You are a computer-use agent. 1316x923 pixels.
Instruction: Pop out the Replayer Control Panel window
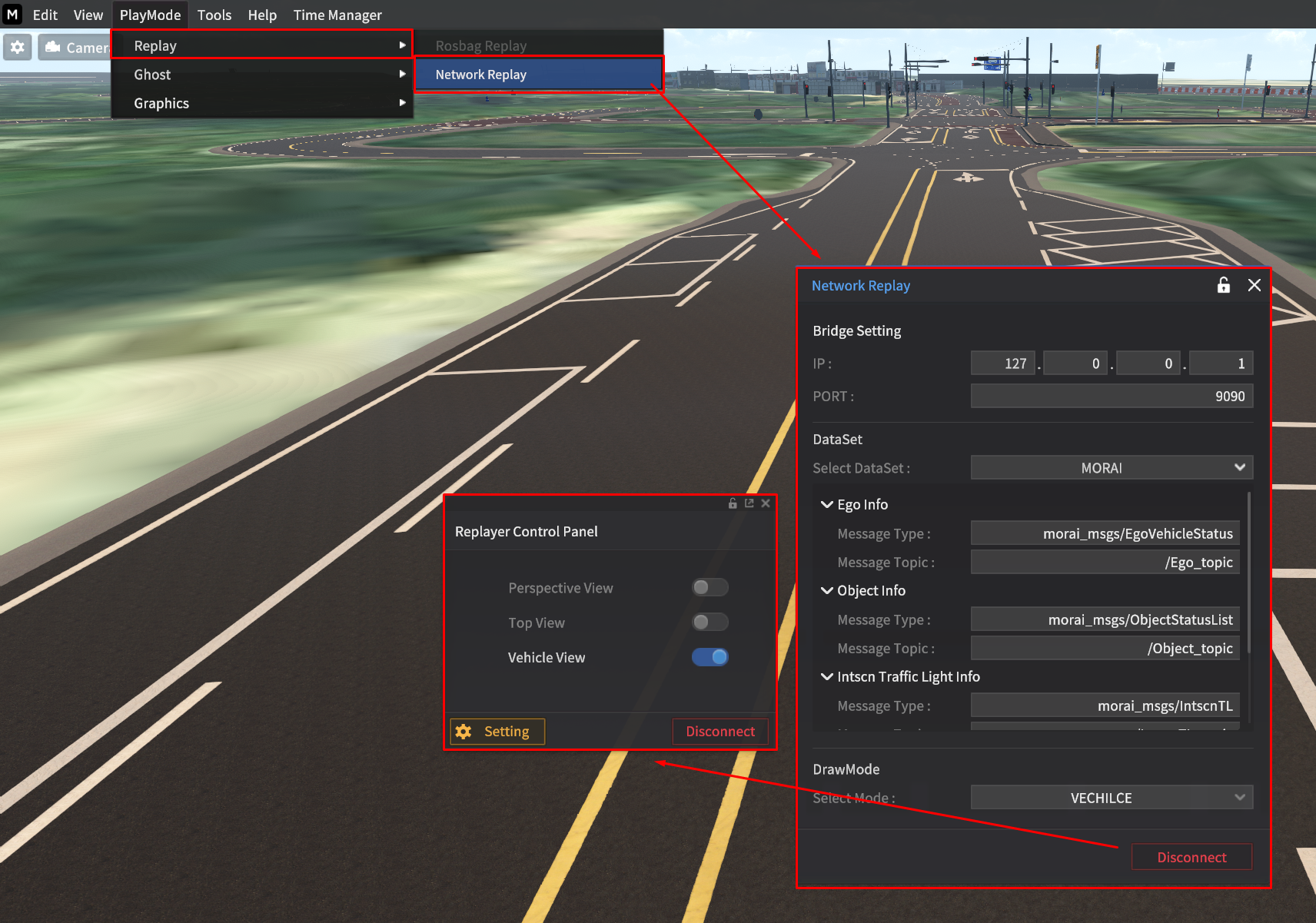tap(749, 503)
